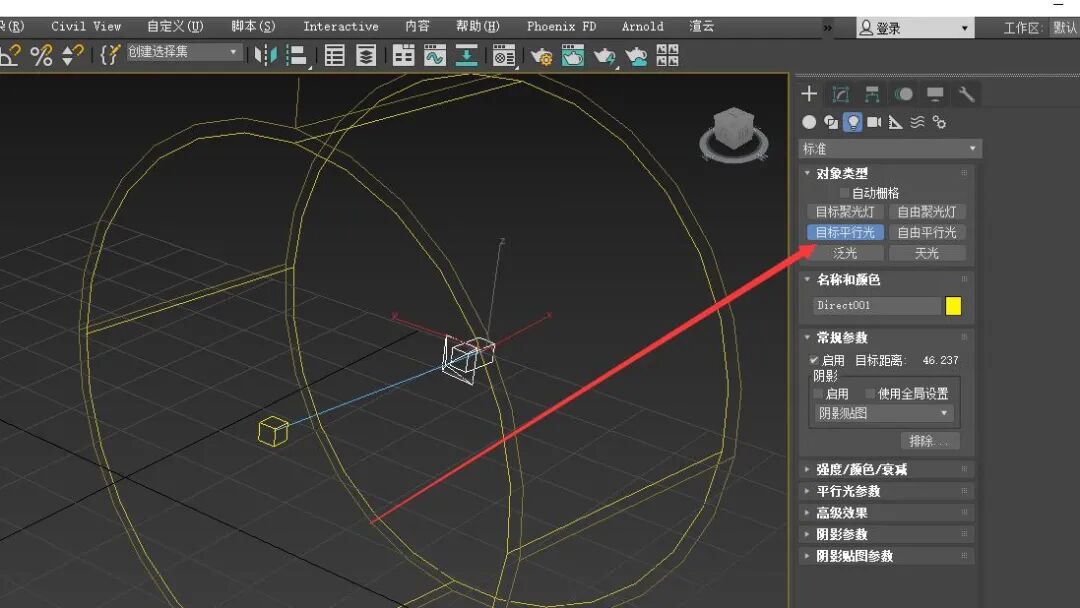Enable the shadows 启用 checkbox
1080x608 pixels.
tap(818, 394)
